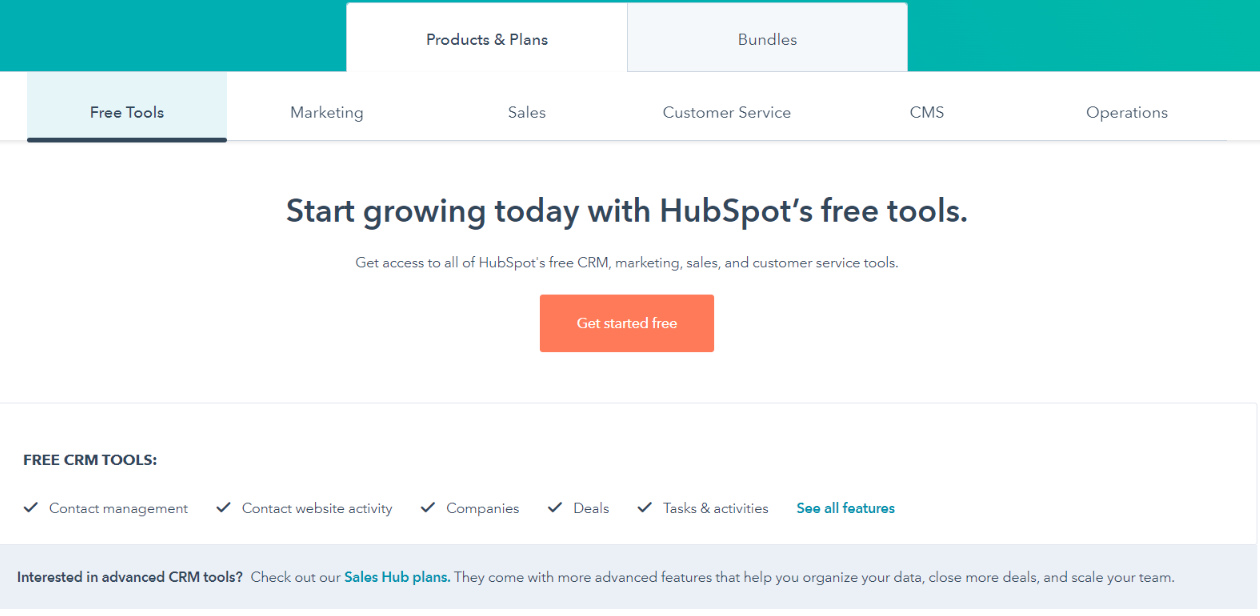Click the checkmark beside Contact website activity
The width and height of the screenshot is (1260, 616).
[223, 507]
